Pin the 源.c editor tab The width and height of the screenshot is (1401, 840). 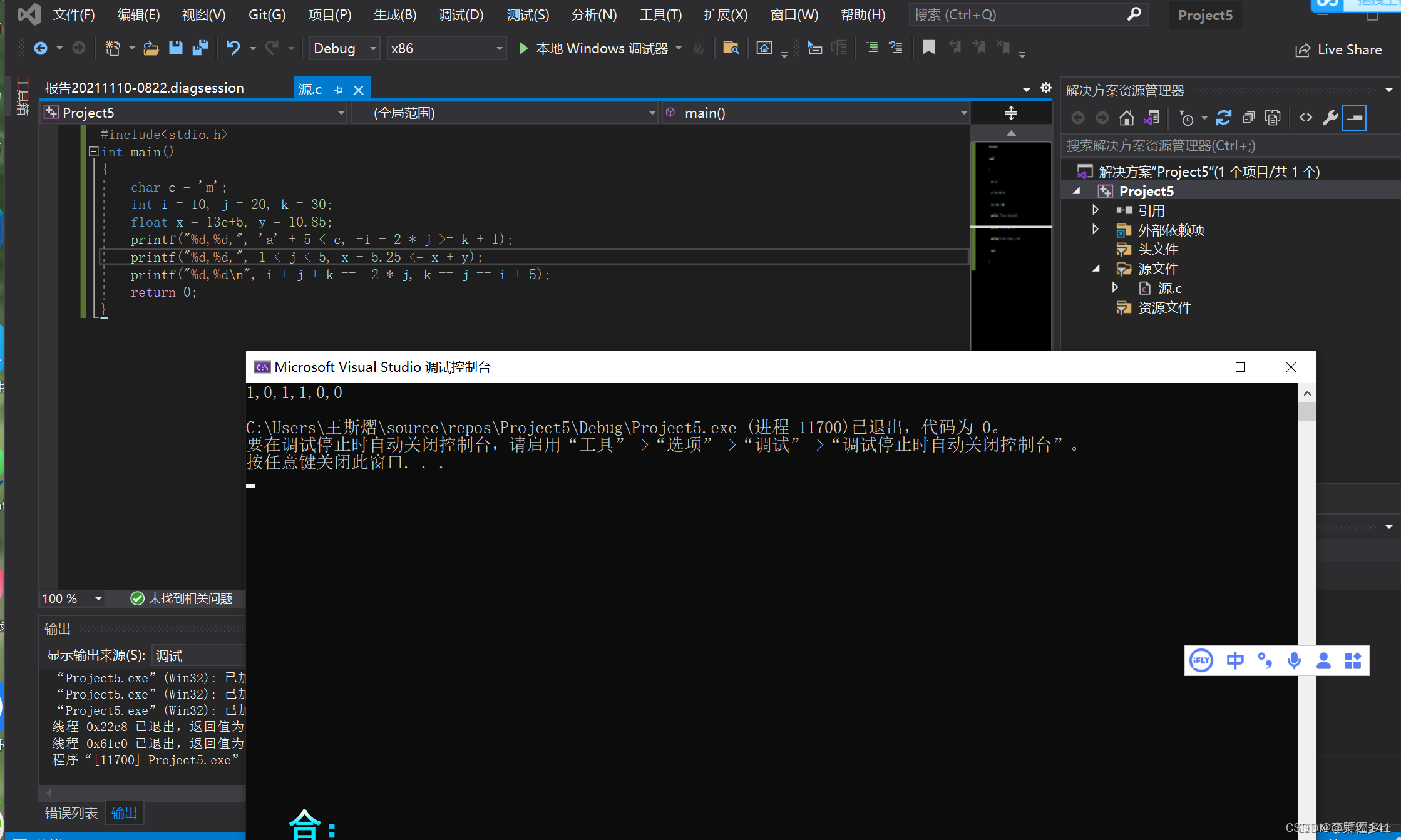[339, 90]
